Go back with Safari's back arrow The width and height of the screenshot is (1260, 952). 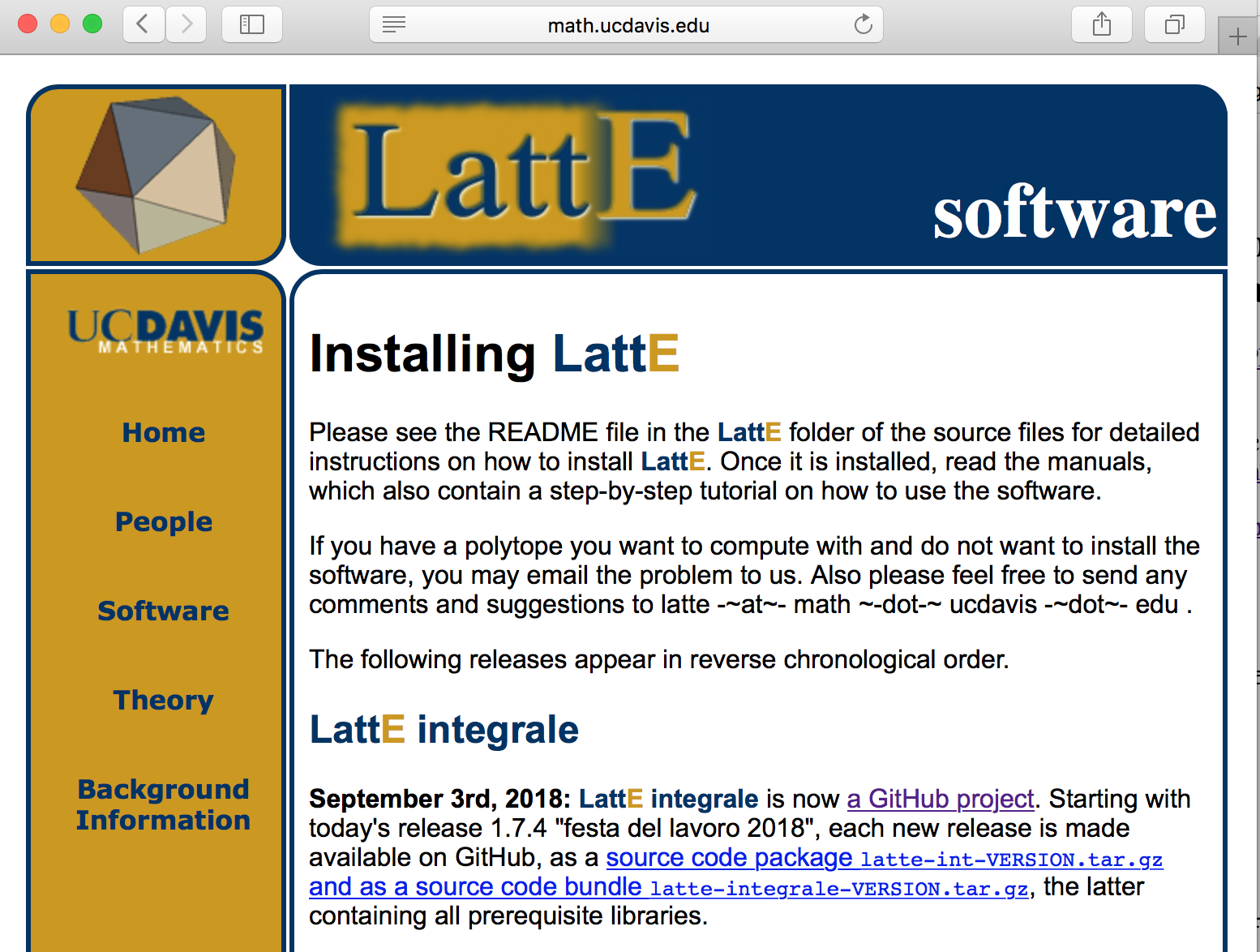(144, 24)
